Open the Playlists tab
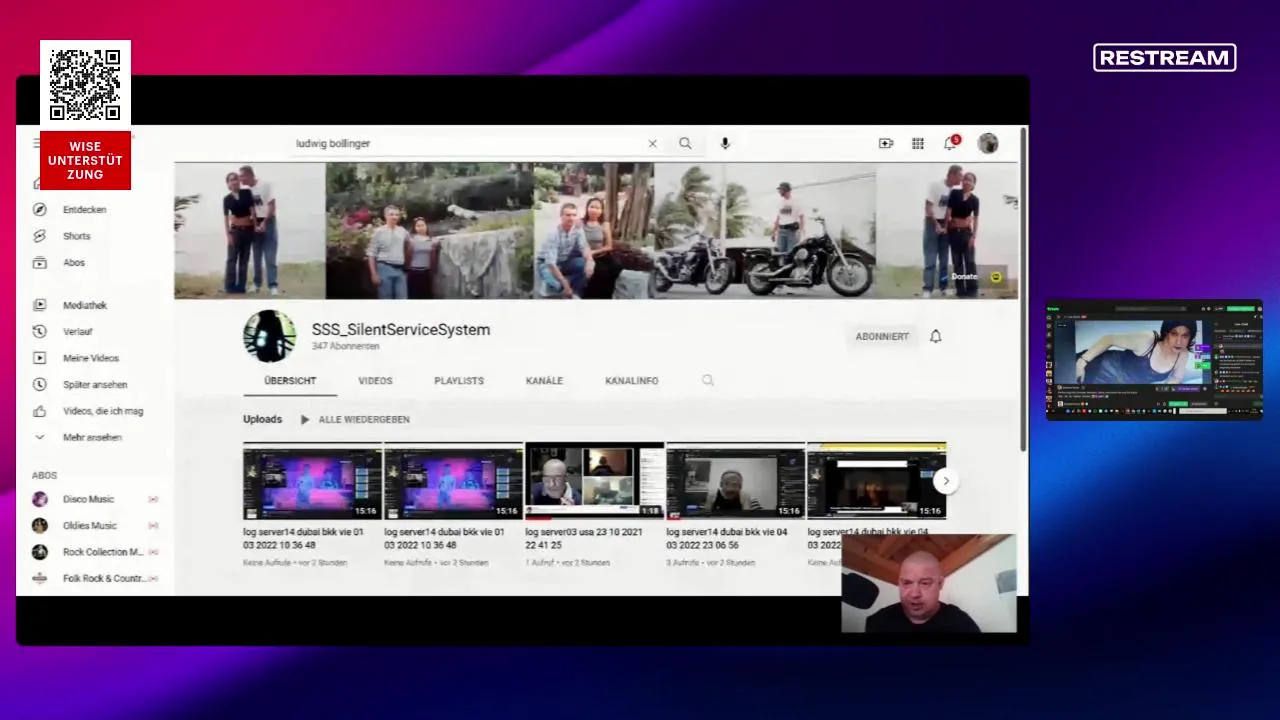 coord(459,381)
